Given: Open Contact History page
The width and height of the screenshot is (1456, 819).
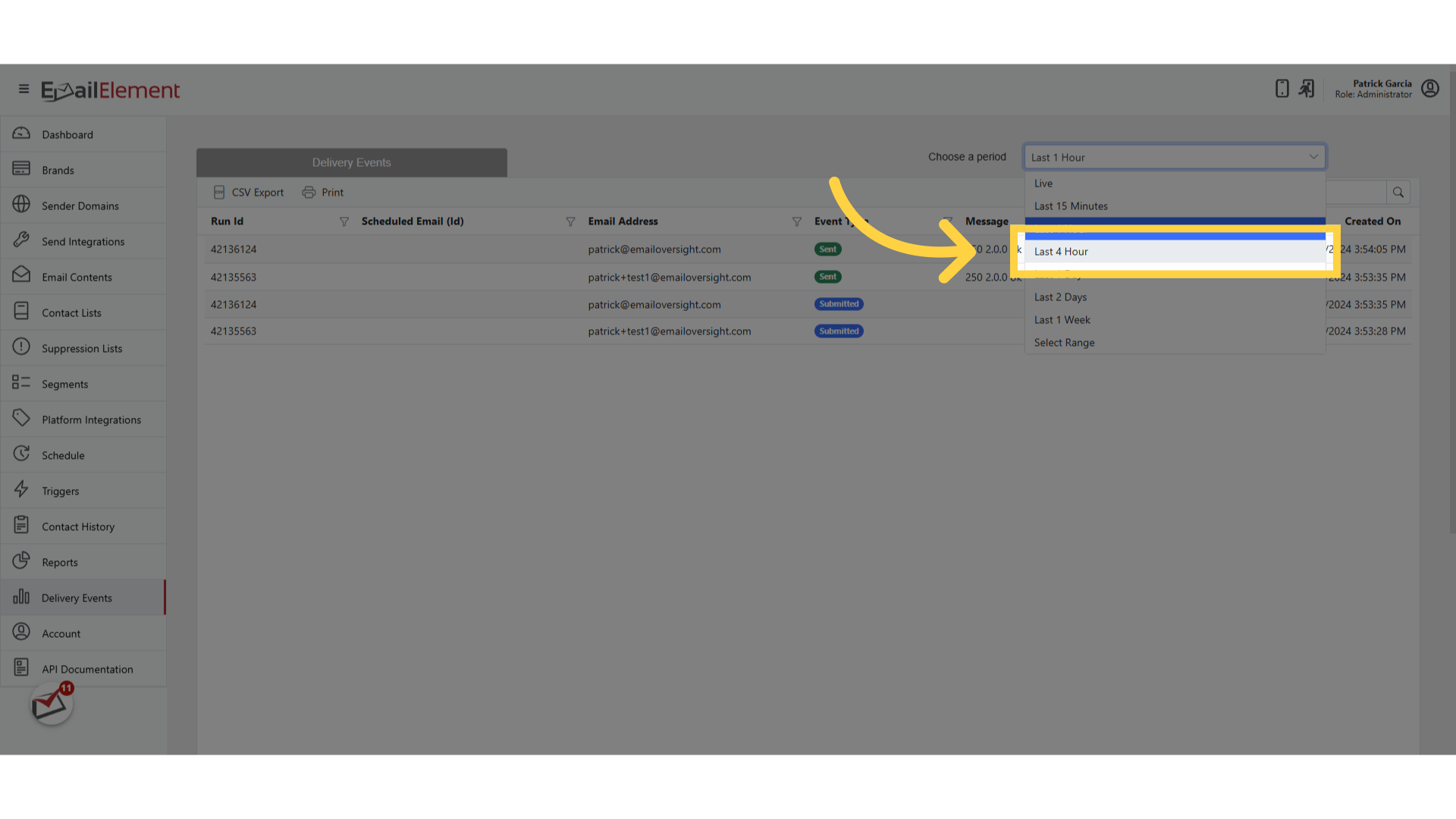Looking at the screenshot, I should (x=83, y=526).
